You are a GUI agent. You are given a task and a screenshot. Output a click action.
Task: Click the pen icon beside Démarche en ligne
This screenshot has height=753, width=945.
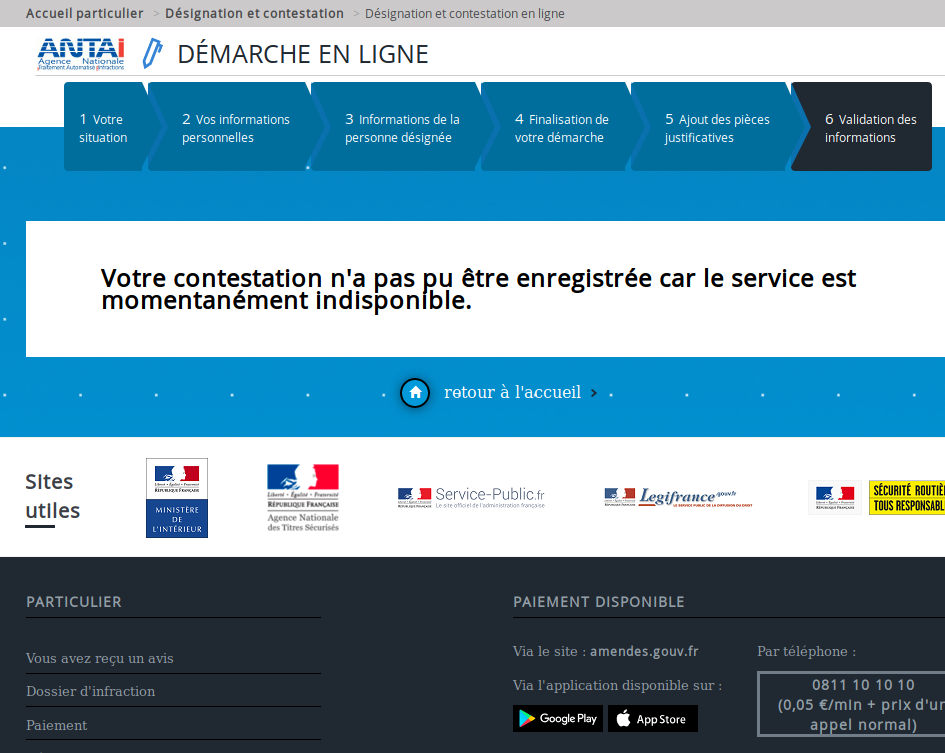tap(152, 53)
